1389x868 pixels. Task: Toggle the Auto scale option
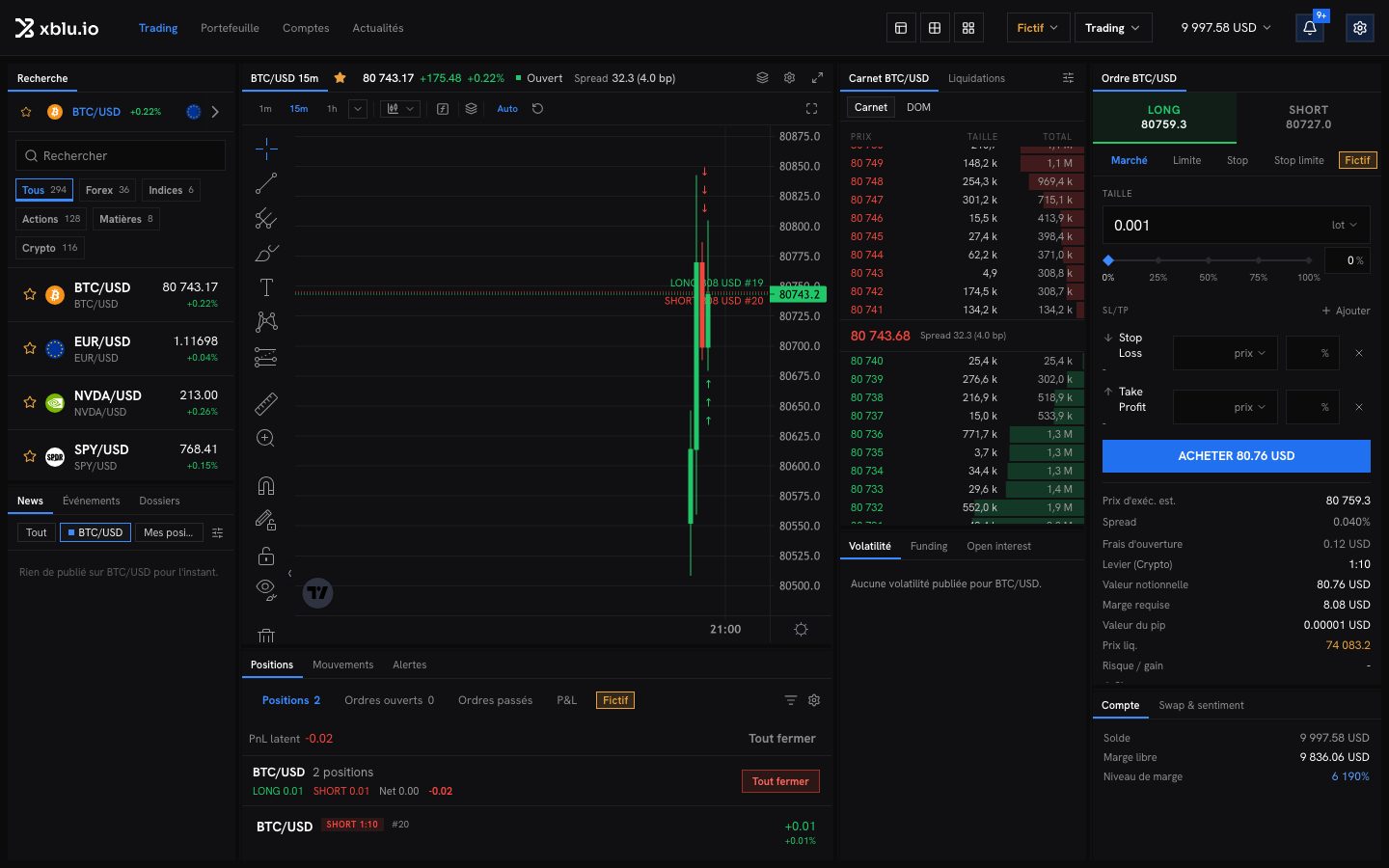click(x=507, y=109)
